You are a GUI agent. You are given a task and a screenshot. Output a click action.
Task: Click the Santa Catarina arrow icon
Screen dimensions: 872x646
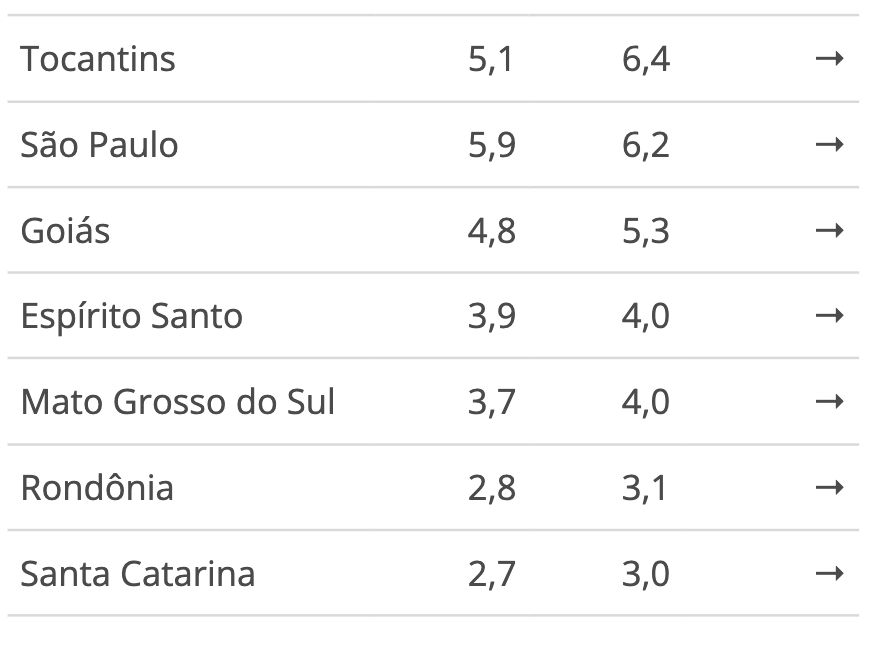[x=829, y=573]
